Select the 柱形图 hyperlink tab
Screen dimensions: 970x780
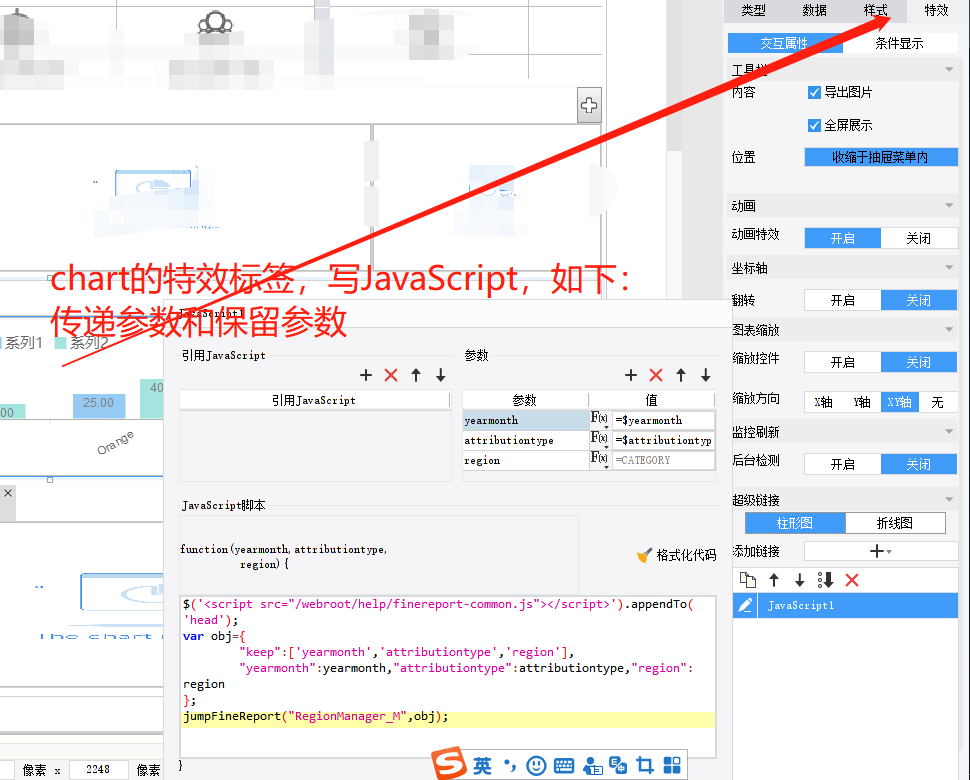coord(795,523)
